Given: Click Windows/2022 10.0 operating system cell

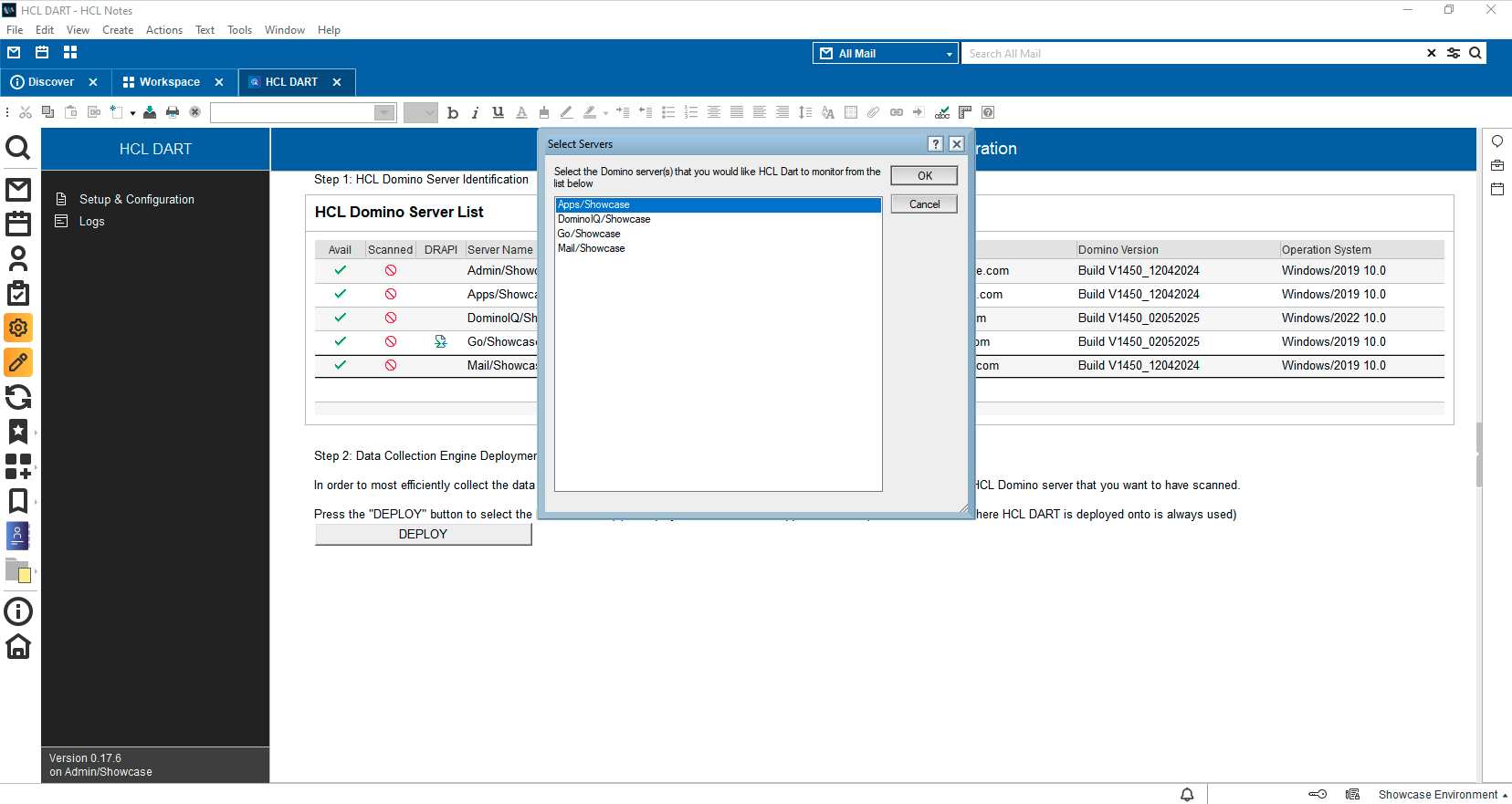Looking at the screenshot, I should pos(1333,318).
